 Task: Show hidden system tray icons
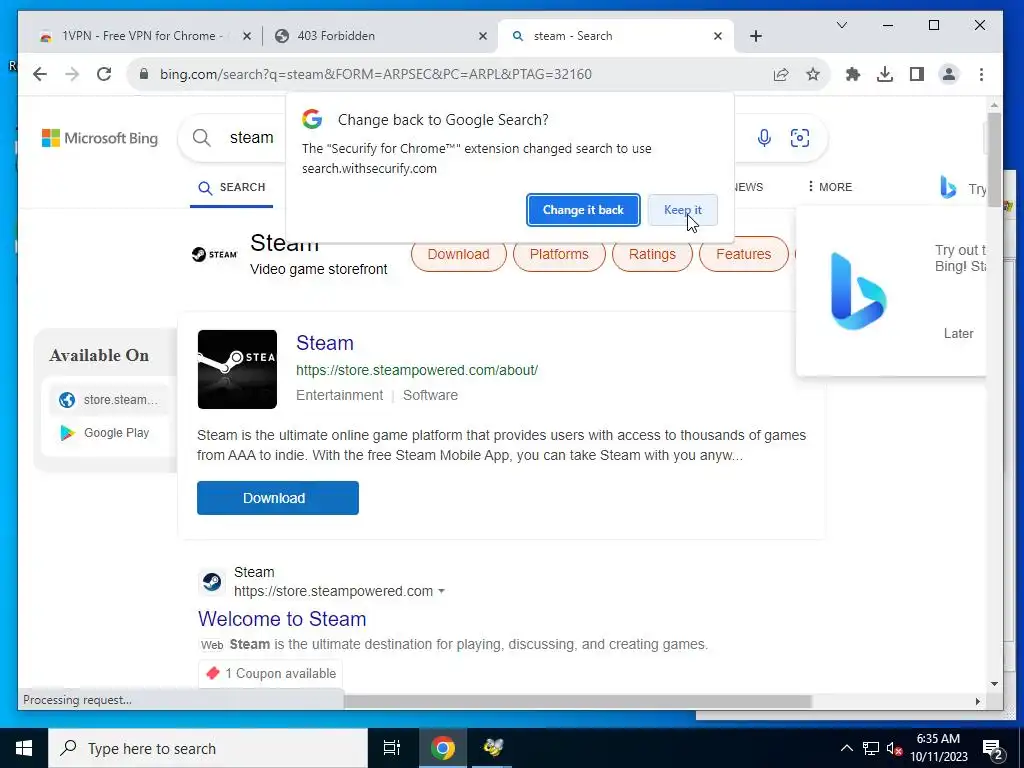click(846, 748)
